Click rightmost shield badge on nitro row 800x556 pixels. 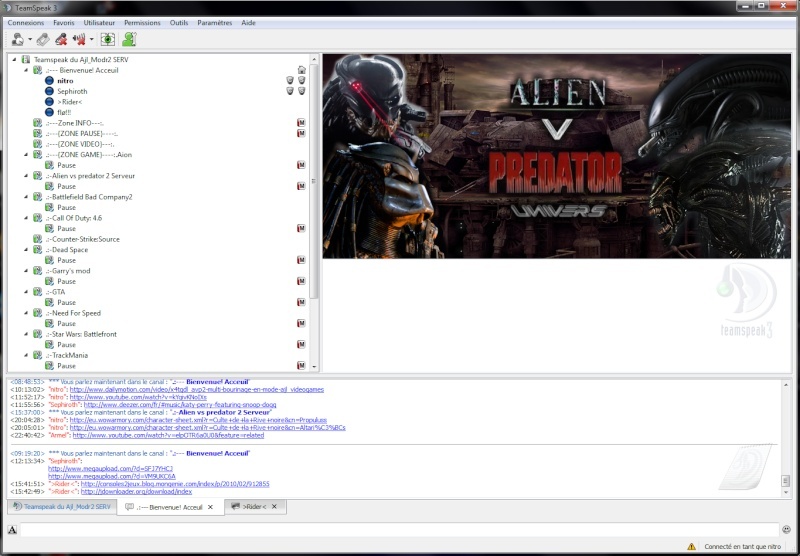(x=302, y=81)
